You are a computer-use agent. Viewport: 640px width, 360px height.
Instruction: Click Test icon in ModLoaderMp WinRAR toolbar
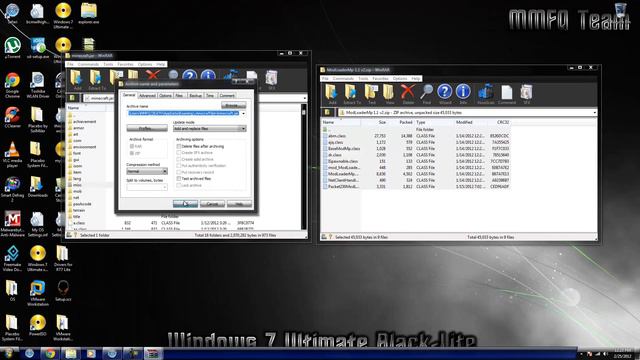coord(371,93)
